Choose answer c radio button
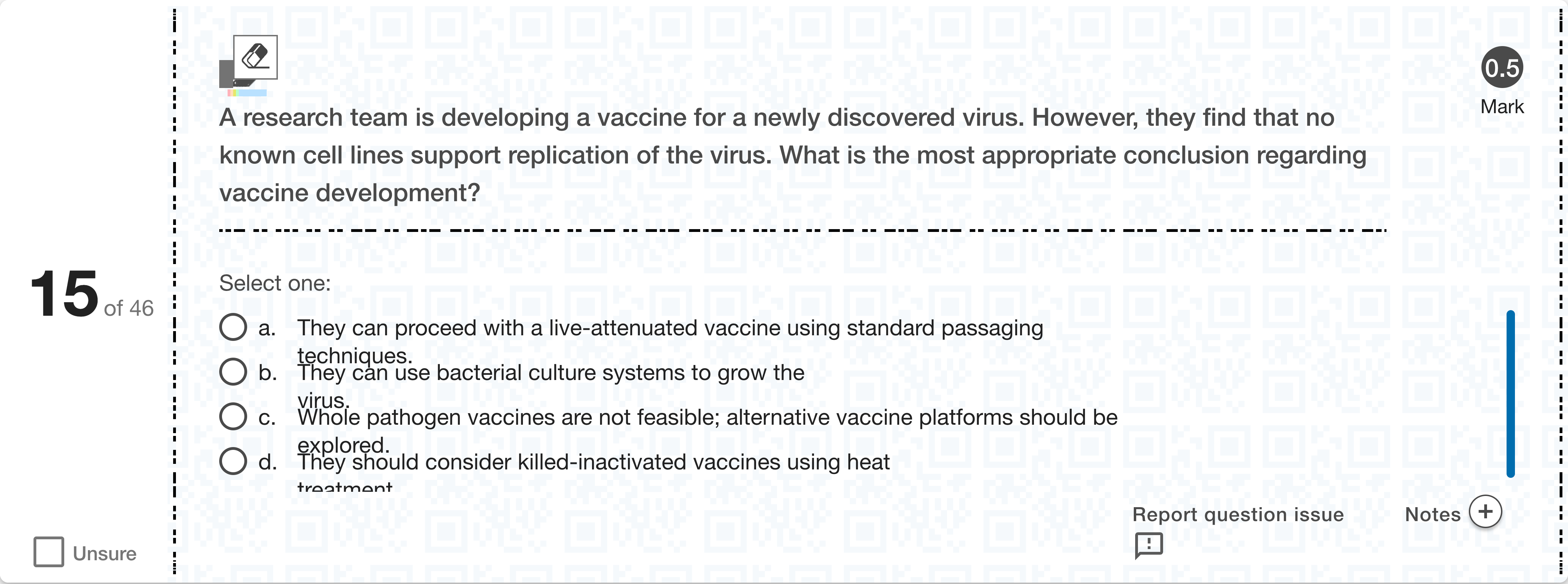Screen dimensions: 1568x584 [x=233, y=417]
